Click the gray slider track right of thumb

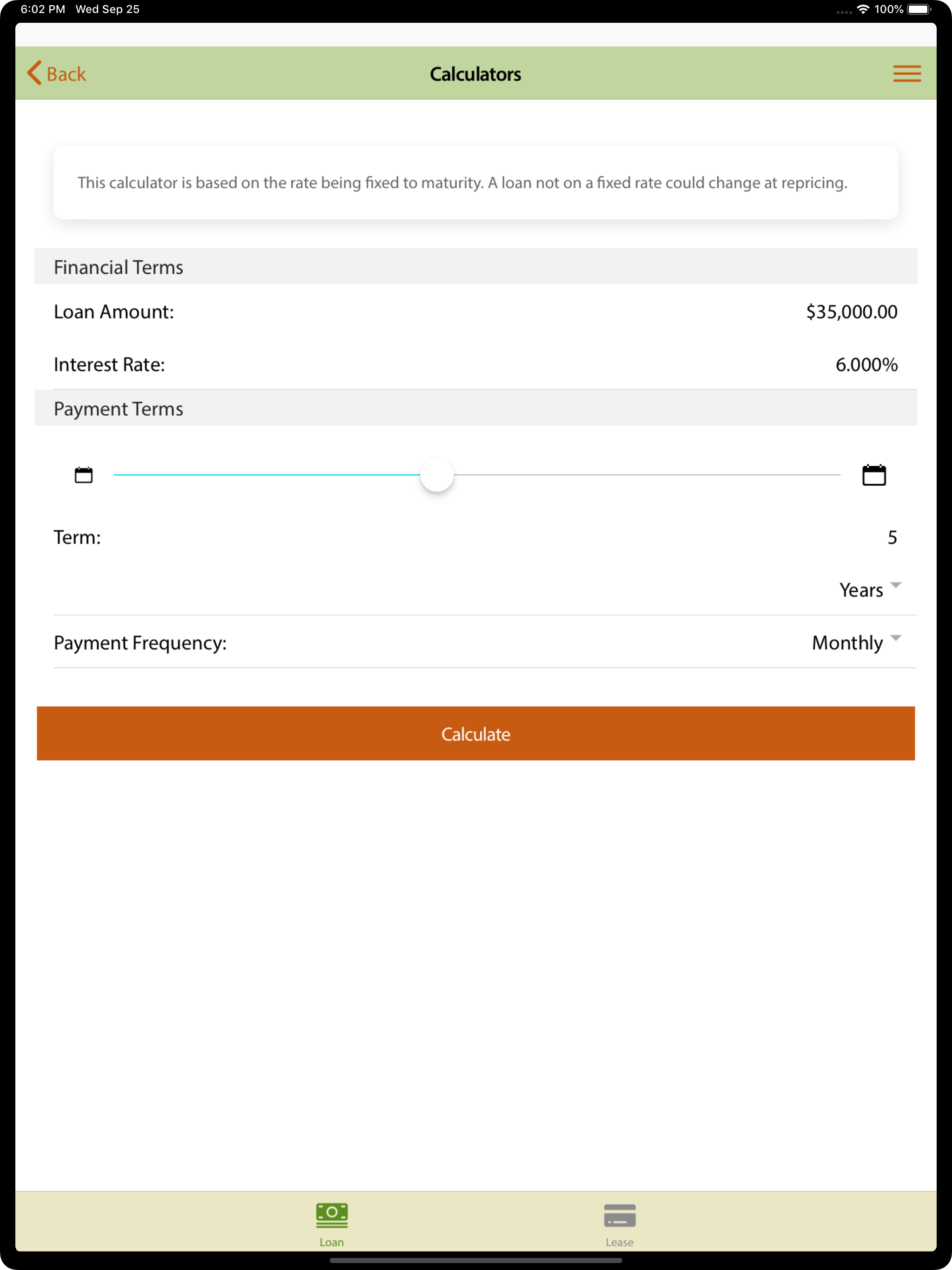[647, 475]
